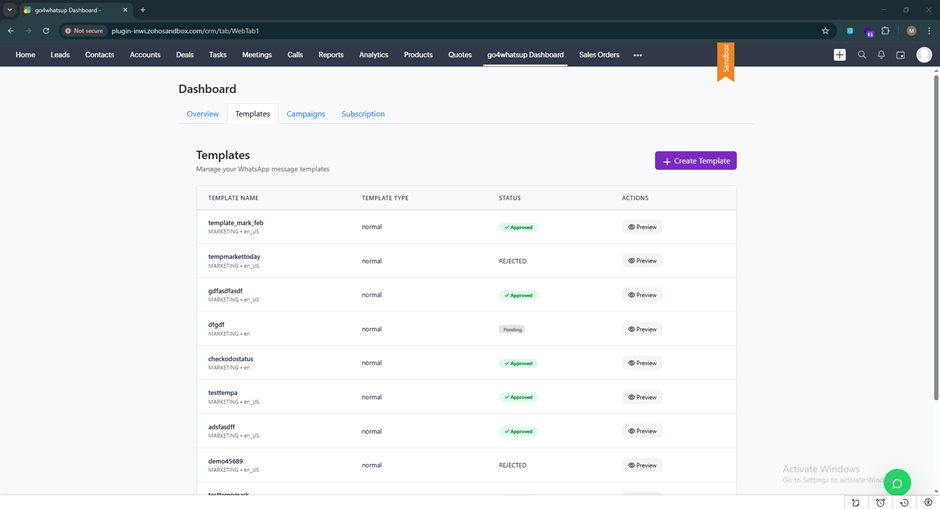Open the CRM search magnifier icon
Viewport: 940px width, 509px height.
(862, 55)
